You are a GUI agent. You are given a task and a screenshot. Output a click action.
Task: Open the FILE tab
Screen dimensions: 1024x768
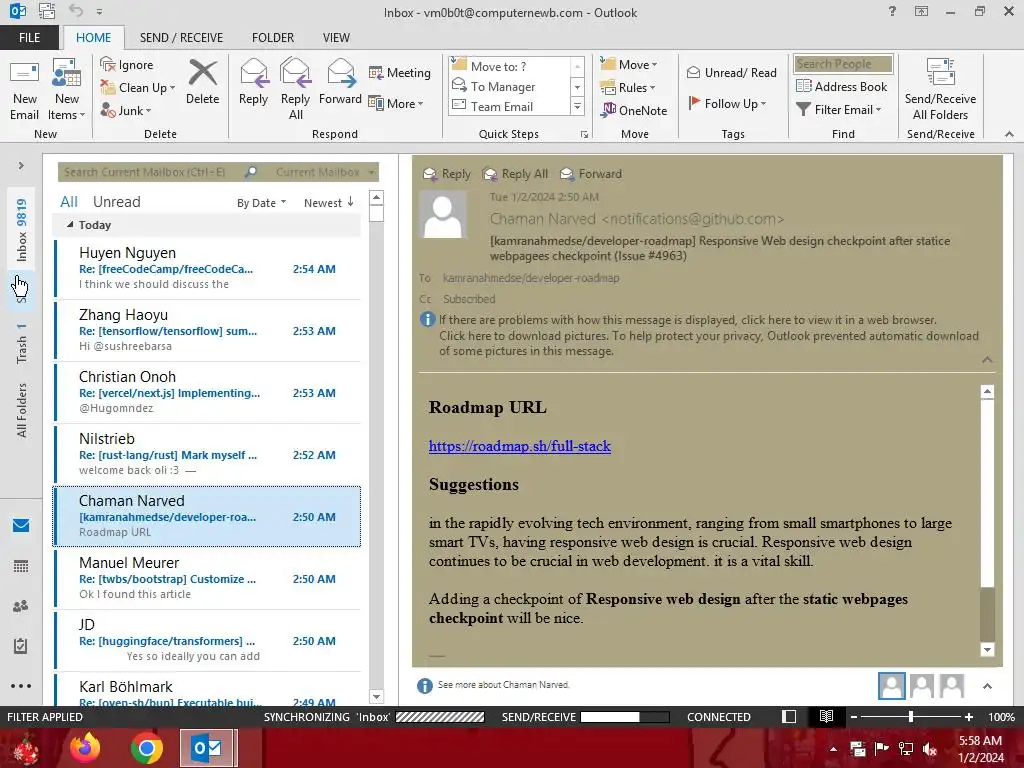tap(29, 37)
